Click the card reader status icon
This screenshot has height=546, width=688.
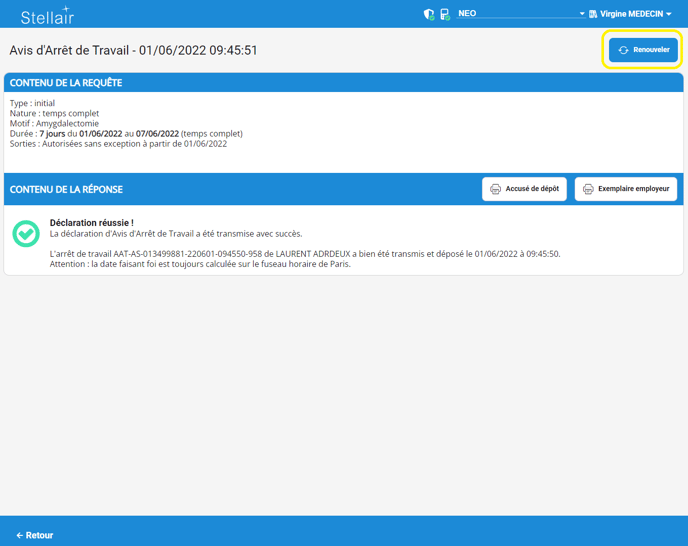pos(445,14)
